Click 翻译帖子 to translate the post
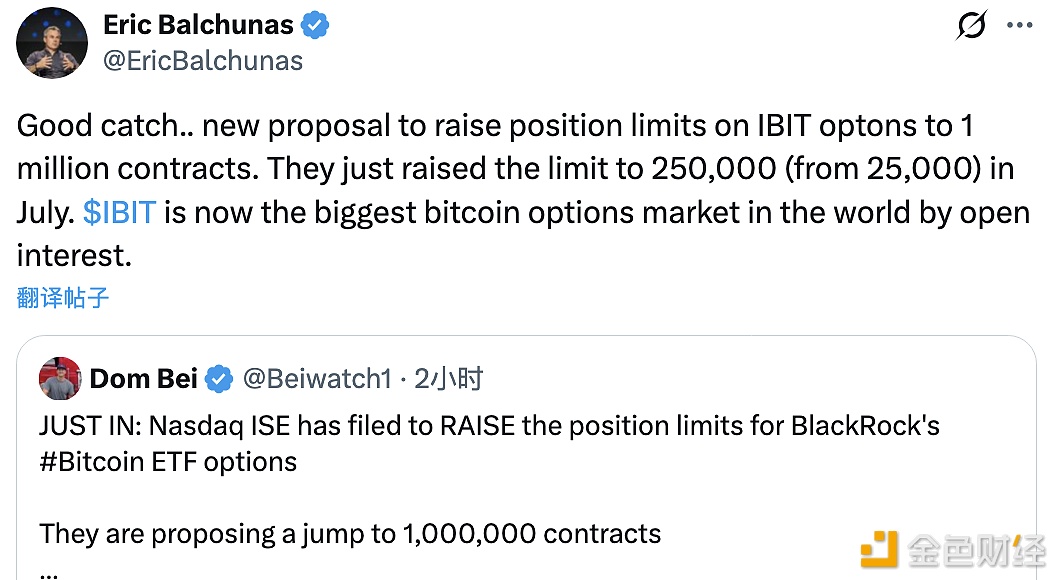 click(63, 297)
